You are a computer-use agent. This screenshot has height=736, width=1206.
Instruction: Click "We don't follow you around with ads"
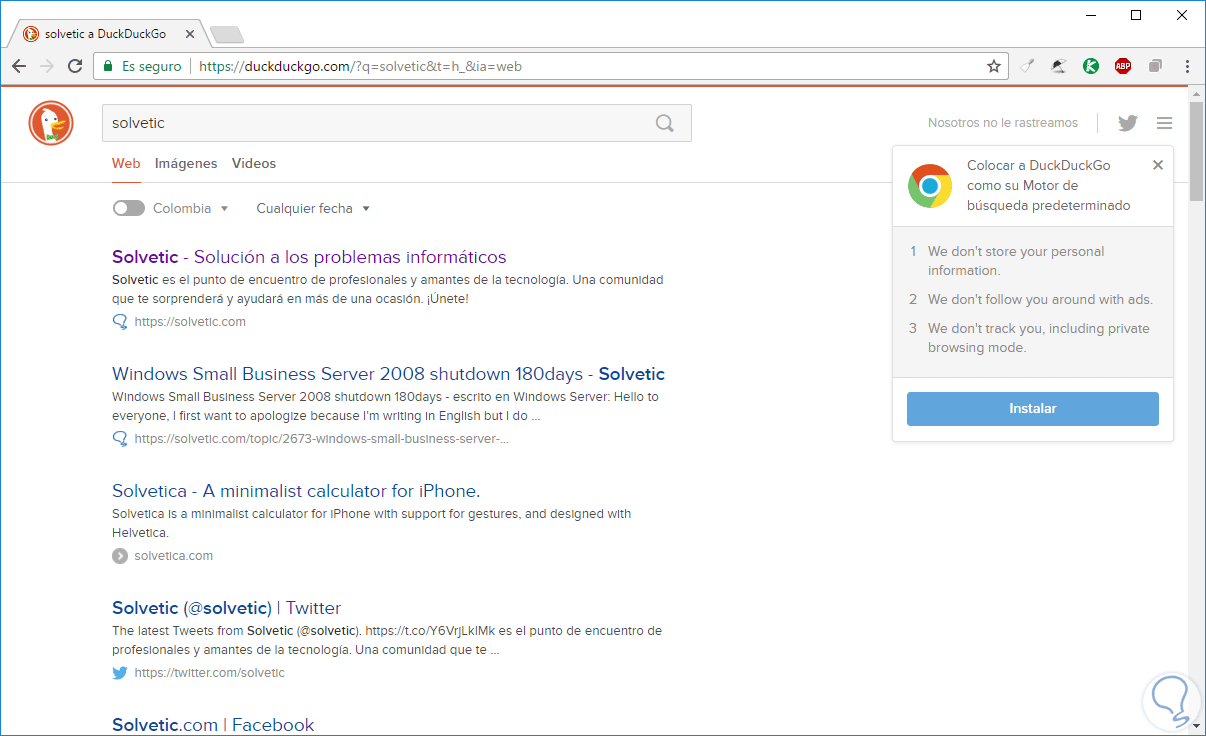(x=1040, y=299)
